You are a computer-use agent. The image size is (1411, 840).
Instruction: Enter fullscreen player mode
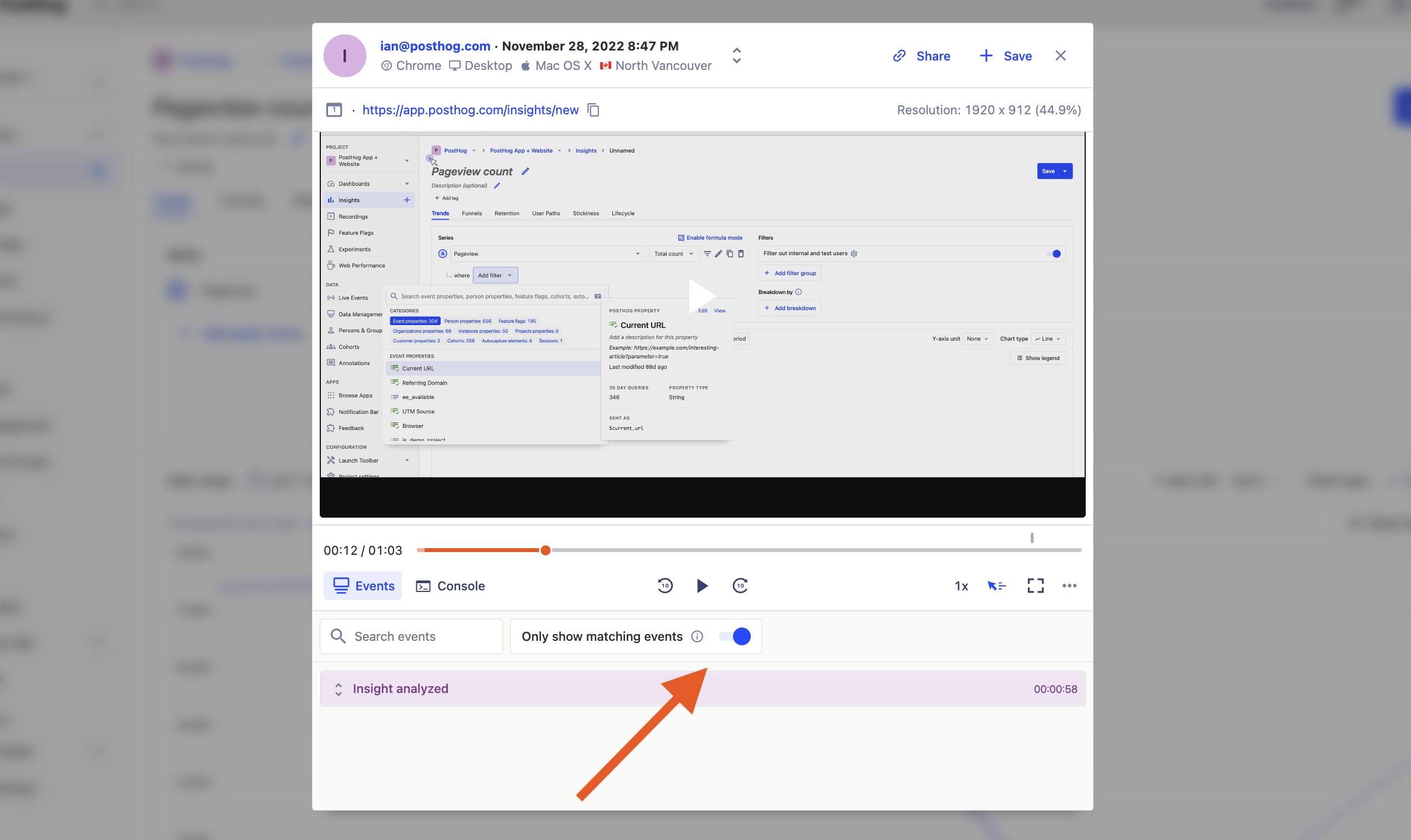pos(1035,585)
